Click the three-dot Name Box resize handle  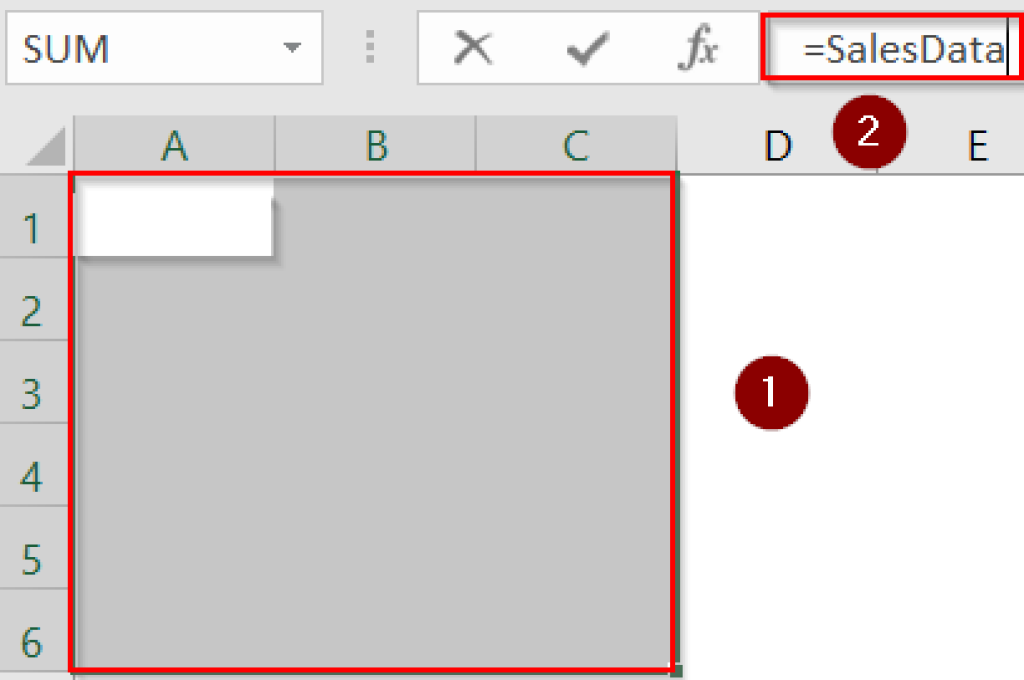coord(371,48)
